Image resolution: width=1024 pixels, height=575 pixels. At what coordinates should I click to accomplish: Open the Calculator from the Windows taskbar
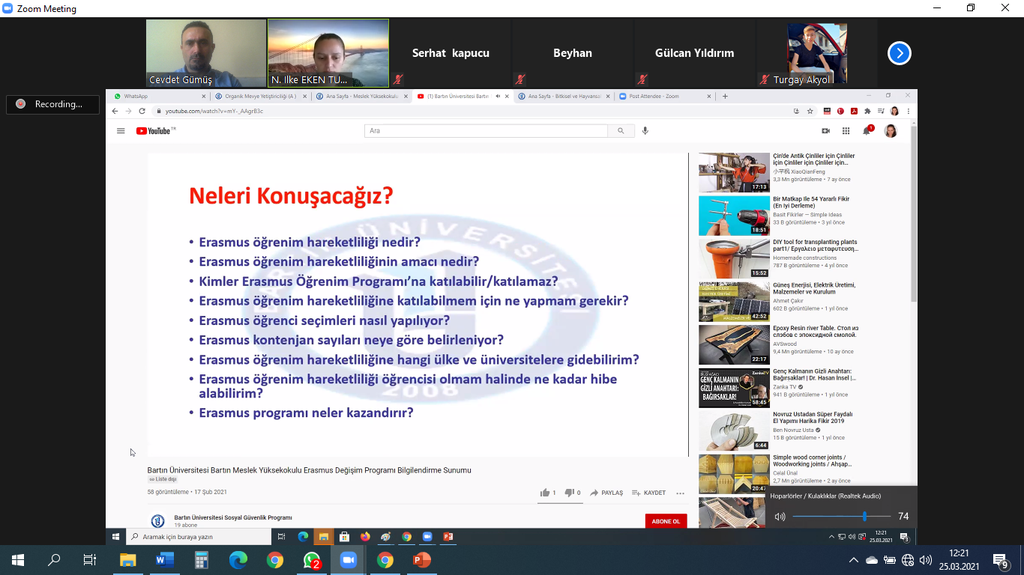[201, 560]
